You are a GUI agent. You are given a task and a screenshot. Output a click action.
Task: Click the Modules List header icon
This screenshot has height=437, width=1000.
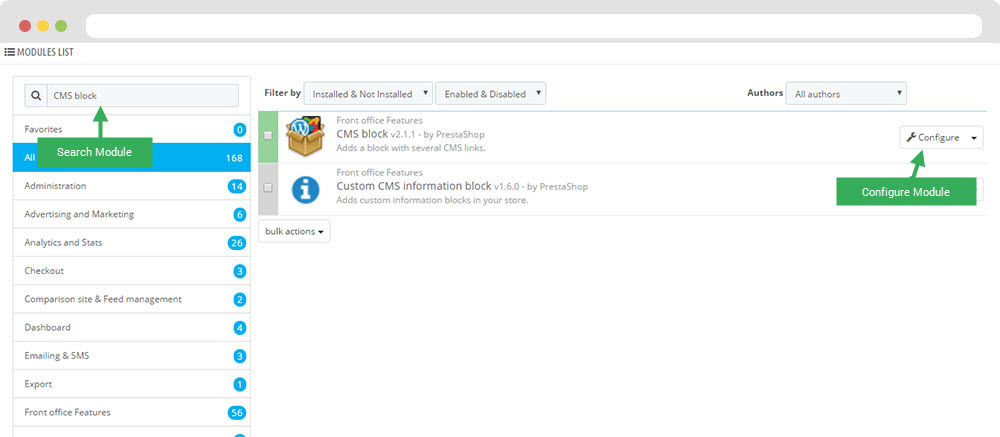(9, 52)
